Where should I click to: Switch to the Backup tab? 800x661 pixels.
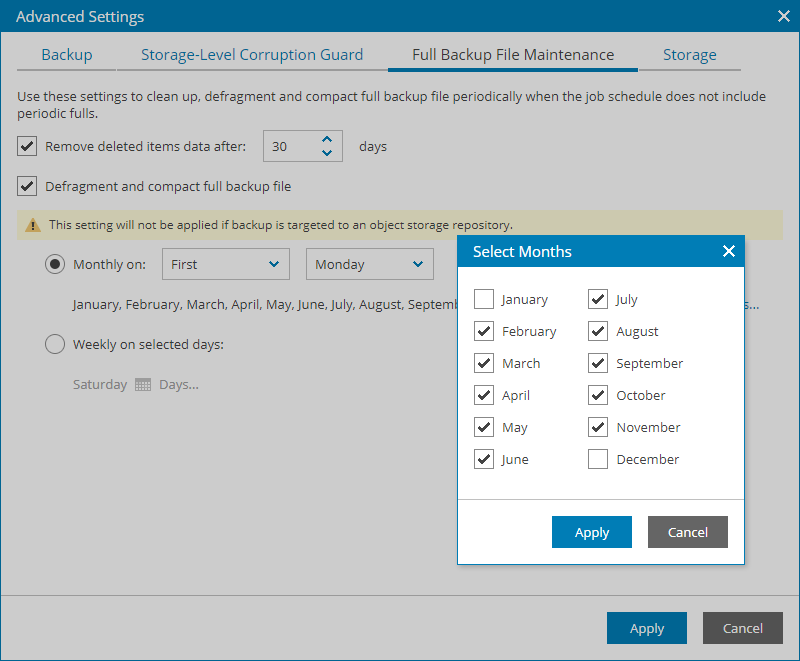pos(66,55)
